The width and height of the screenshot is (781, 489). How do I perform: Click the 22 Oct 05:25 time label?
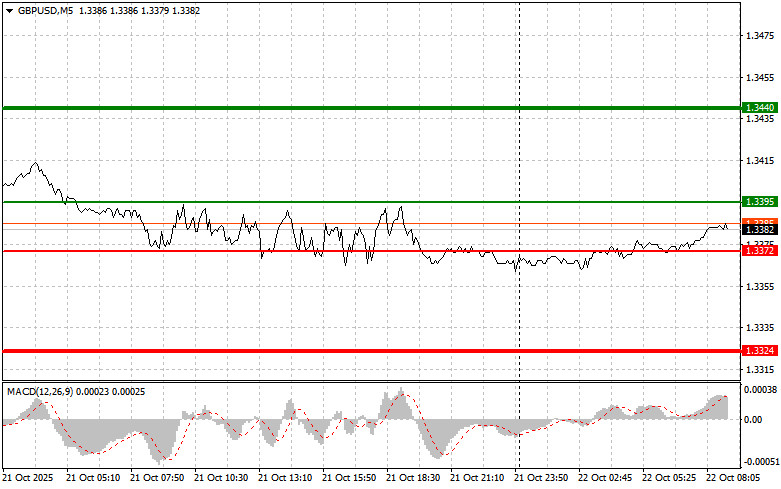tap(669, 478)
